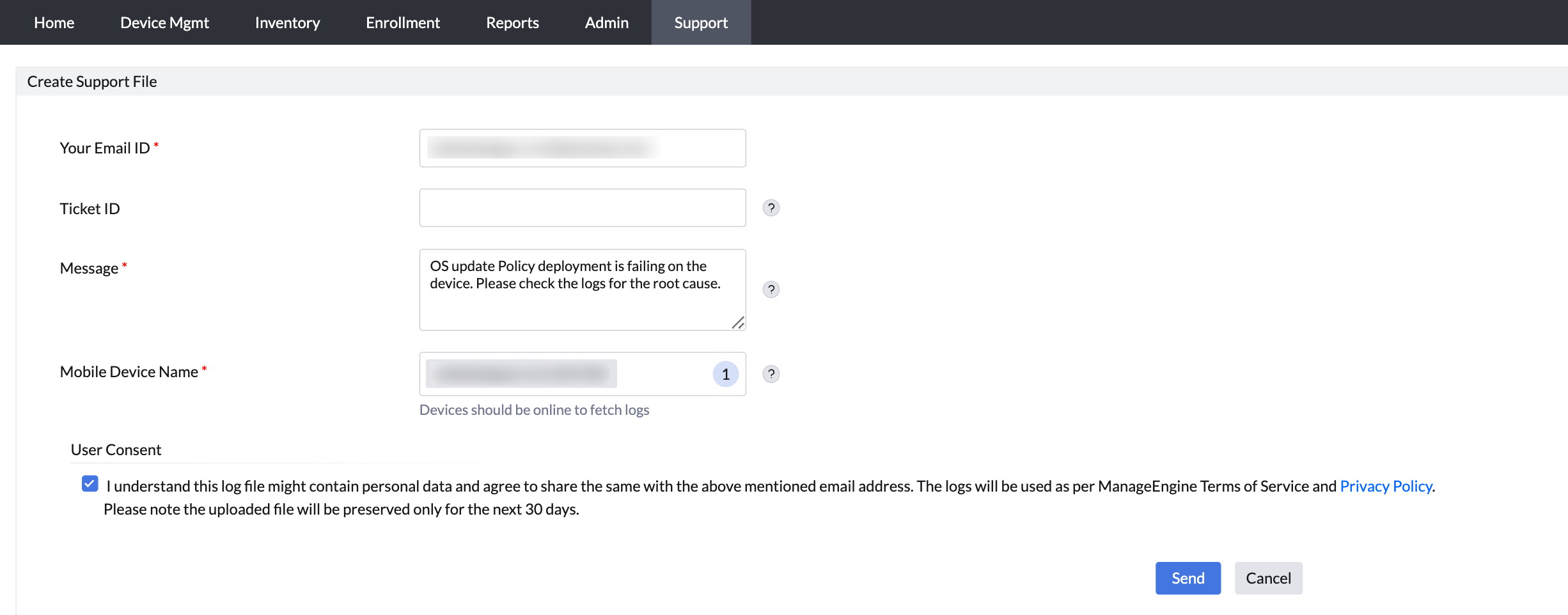Open the Enrollment tab
Image resolution: width=1568 pixels, height=615 pixels.
click(x=403, y=22)
